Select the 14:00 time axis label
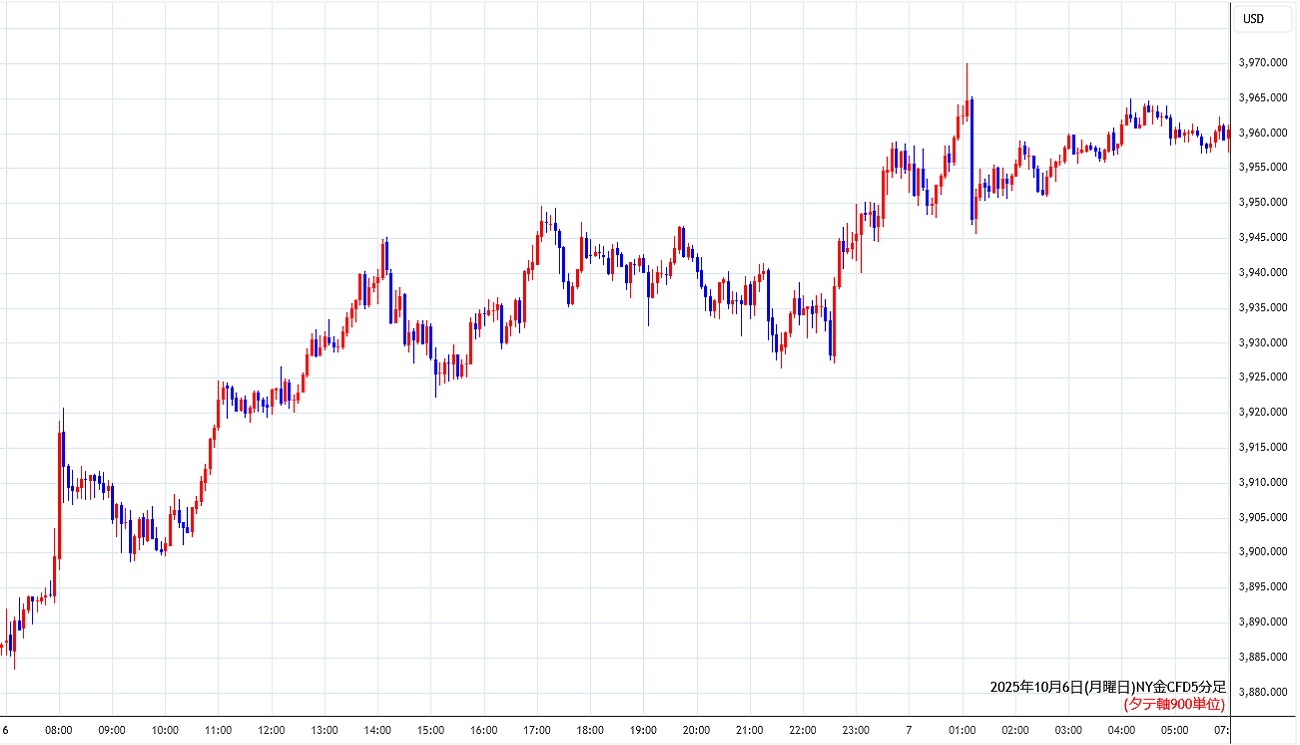Screen dimensions: 1300x745 coord(377,730)
